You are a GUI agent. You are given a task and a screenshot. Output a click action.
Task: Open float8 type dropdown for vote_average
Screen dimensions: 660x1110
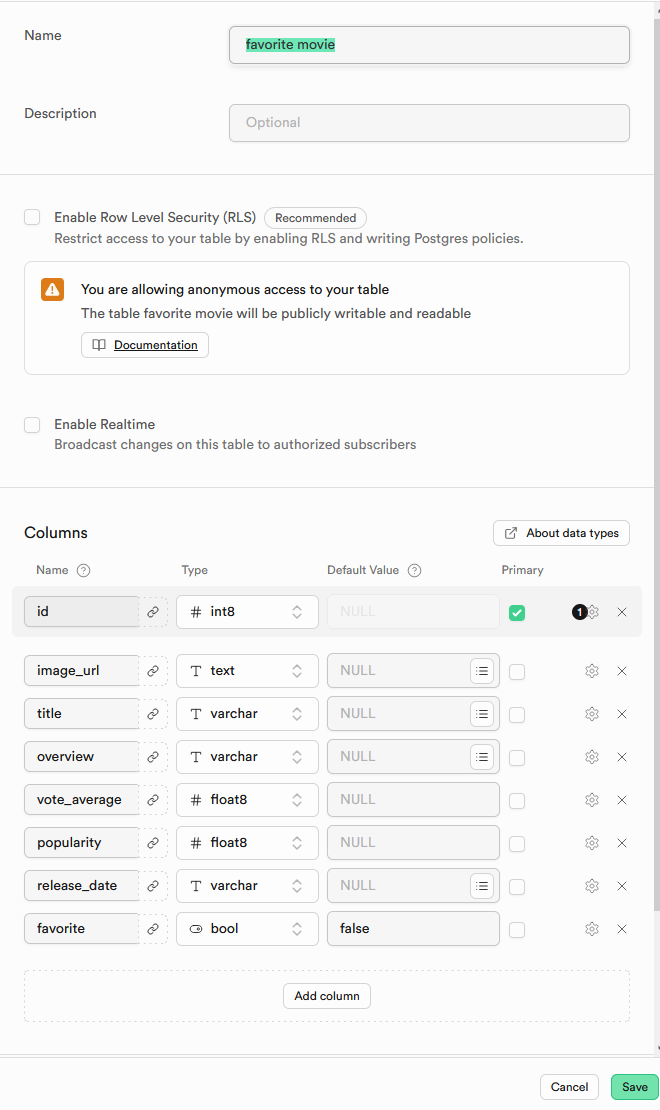[247, 800]
